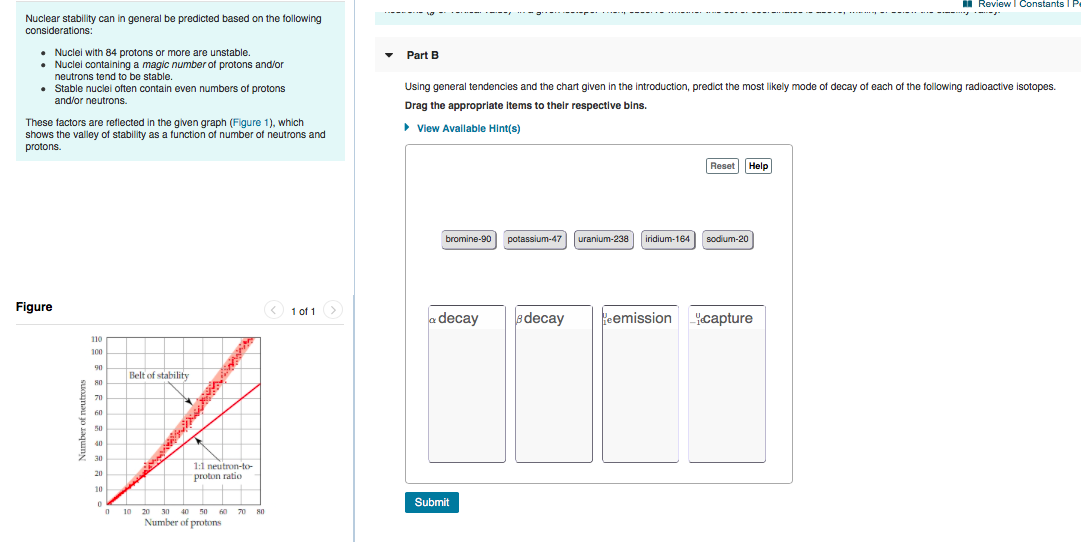This screenshot has height=542, width=1081.
Task: Go to previous figure arrow
Action: click(274, 310)
